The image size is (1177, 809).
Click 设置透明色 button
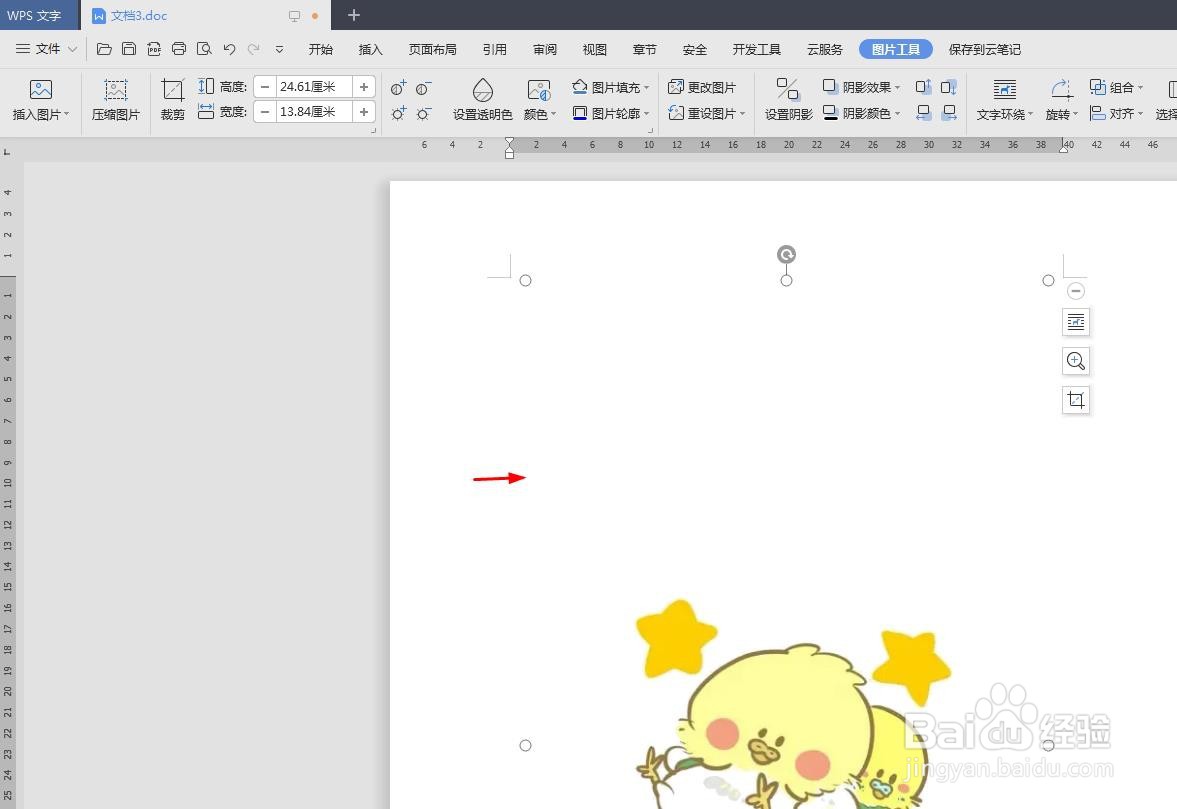(483, 101)
